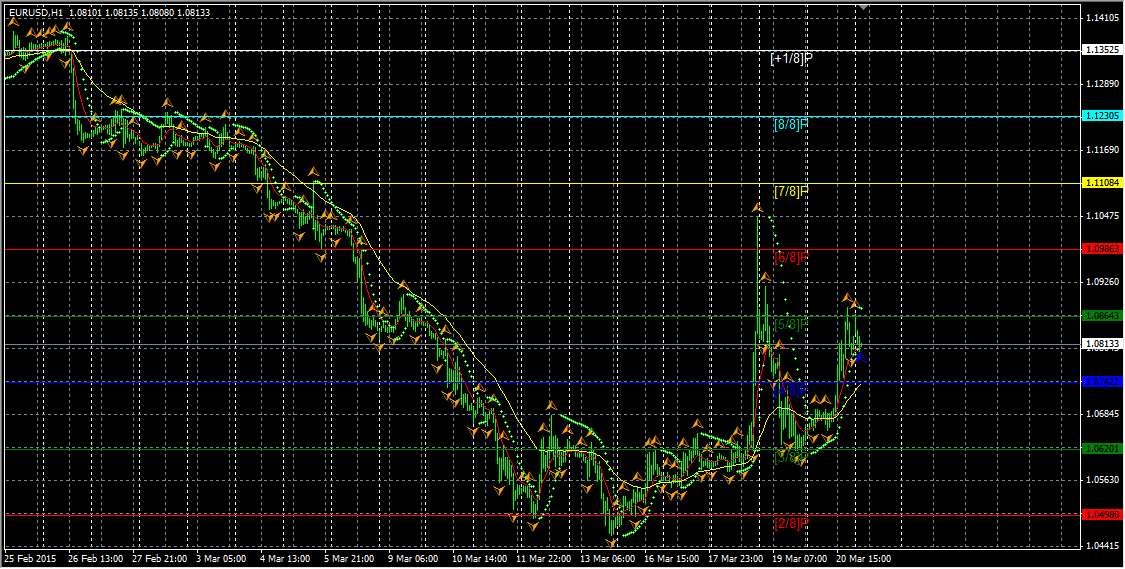1125x569 pixels.
Task: Click the 1.11690 price scale value
Action: point(1102,150)
